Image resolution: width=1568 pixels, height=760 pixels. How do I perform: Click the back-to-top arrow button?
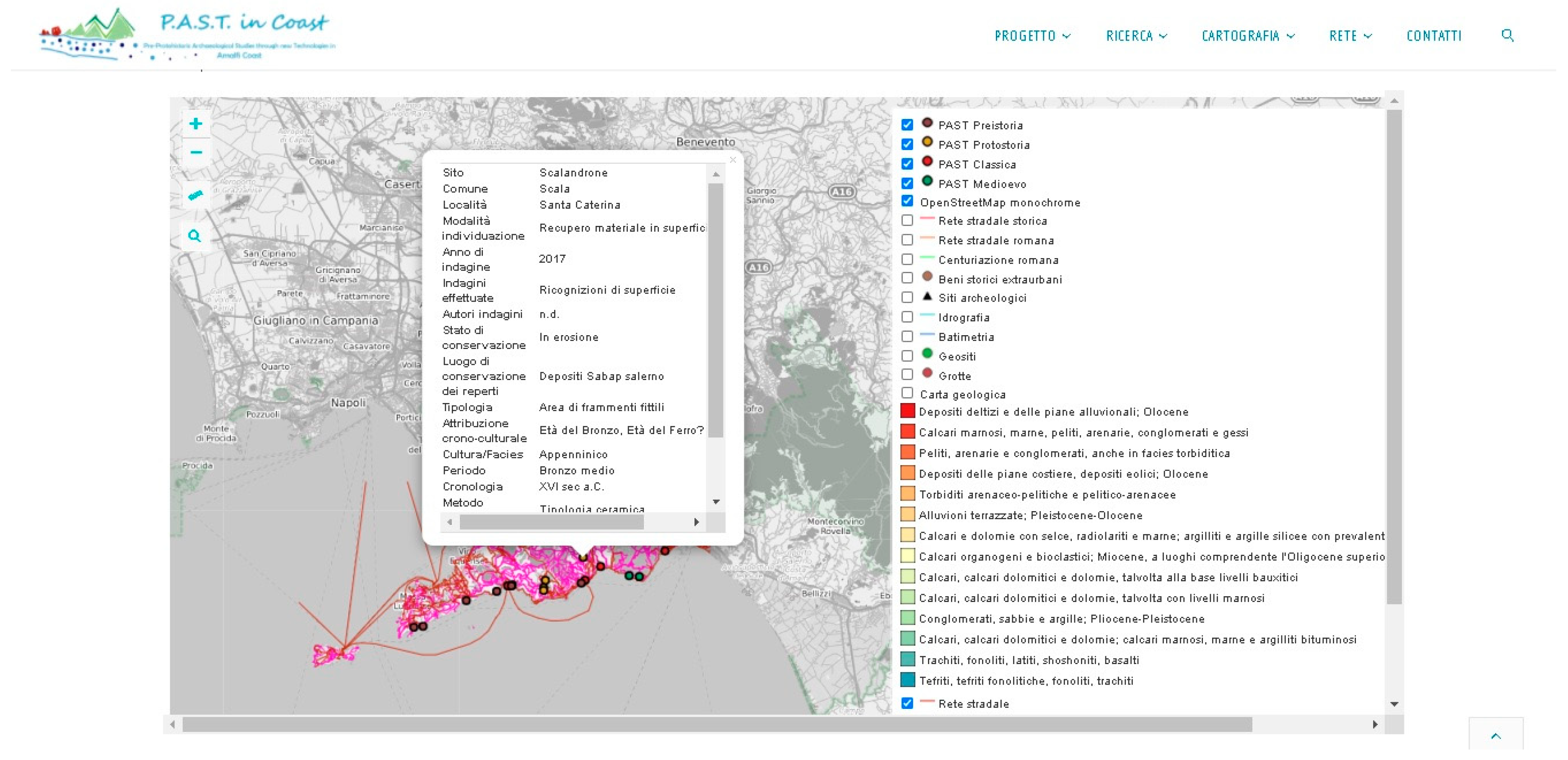(1495, 736)
